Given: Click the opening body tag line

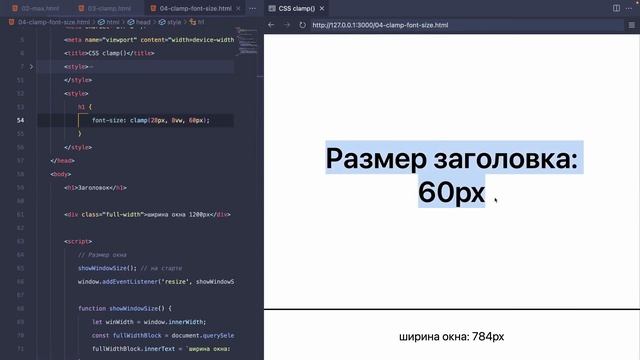Looking at the screenshot, I should coord(60,174).
